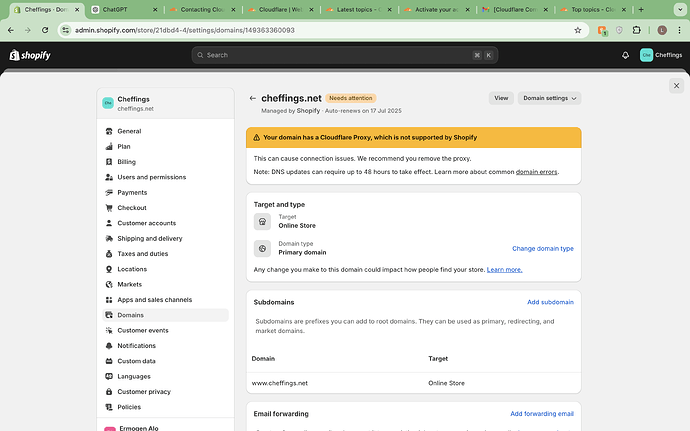Select Markets in settings sidebar
This screenshot has height=431, width=690.
point(130,284)
